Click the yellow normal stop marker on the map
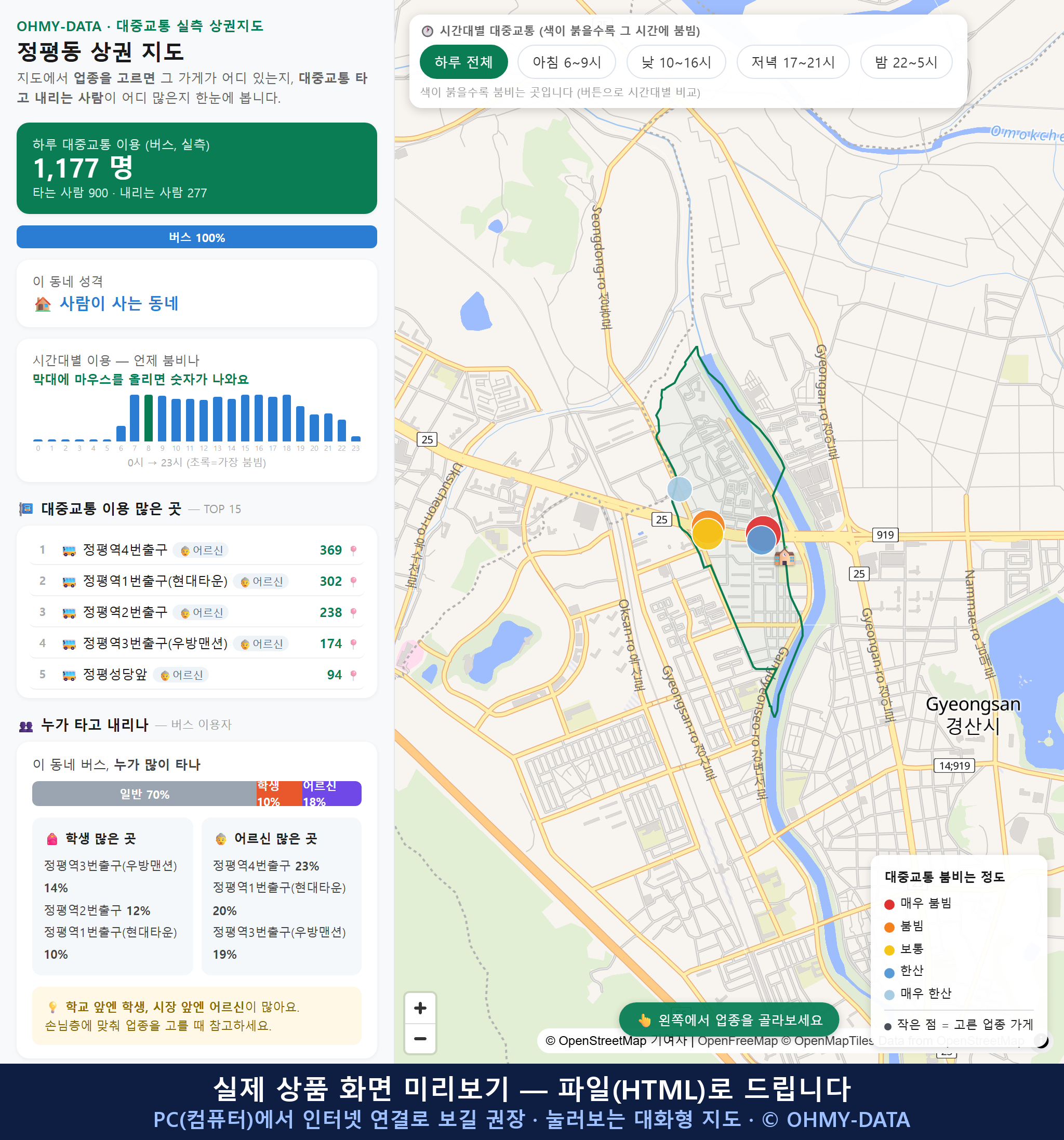 [x=707, y=534]
